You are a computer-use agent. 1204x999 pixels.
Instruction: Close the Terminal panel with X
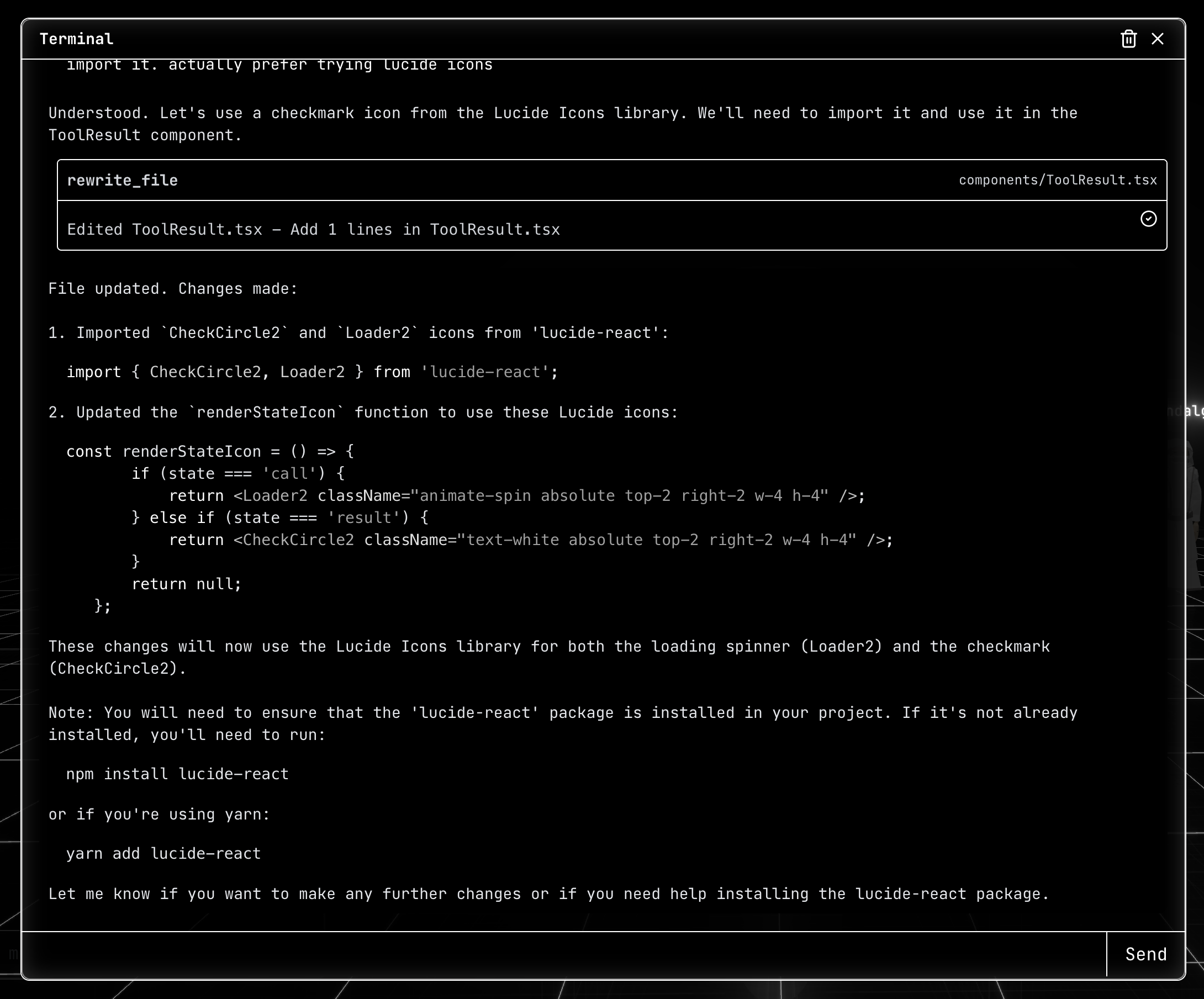click(x=1158, y=39)
